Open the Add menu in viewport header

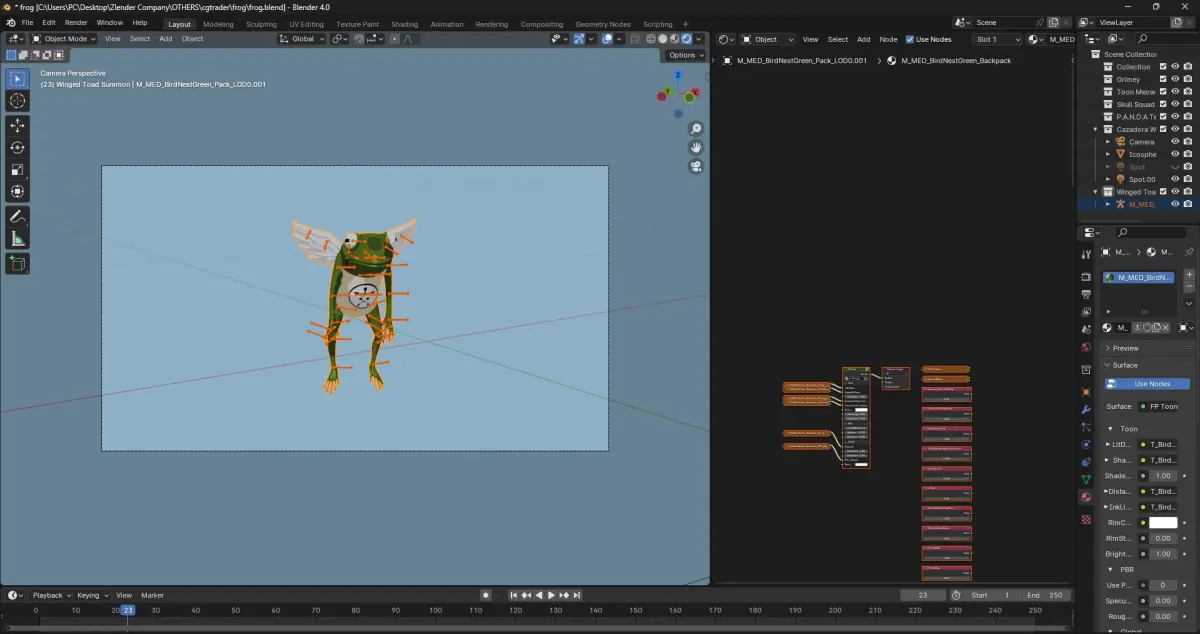pos(165,39)
